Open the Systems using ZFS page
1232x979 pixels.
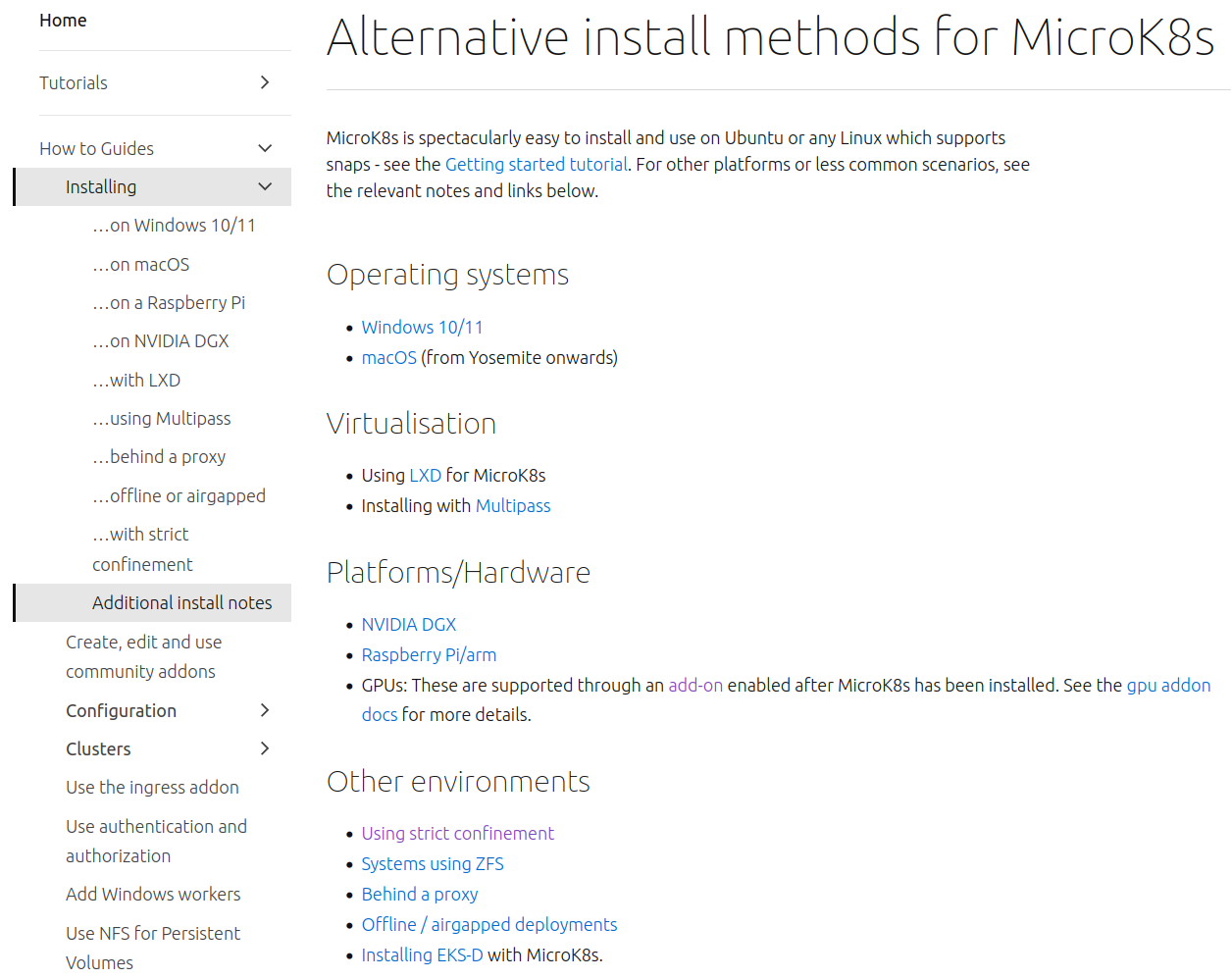[x=433, y=863]
